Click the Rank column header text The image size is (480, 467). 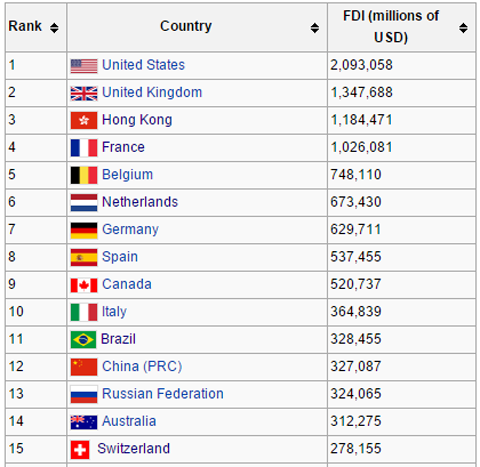[25, 26]
